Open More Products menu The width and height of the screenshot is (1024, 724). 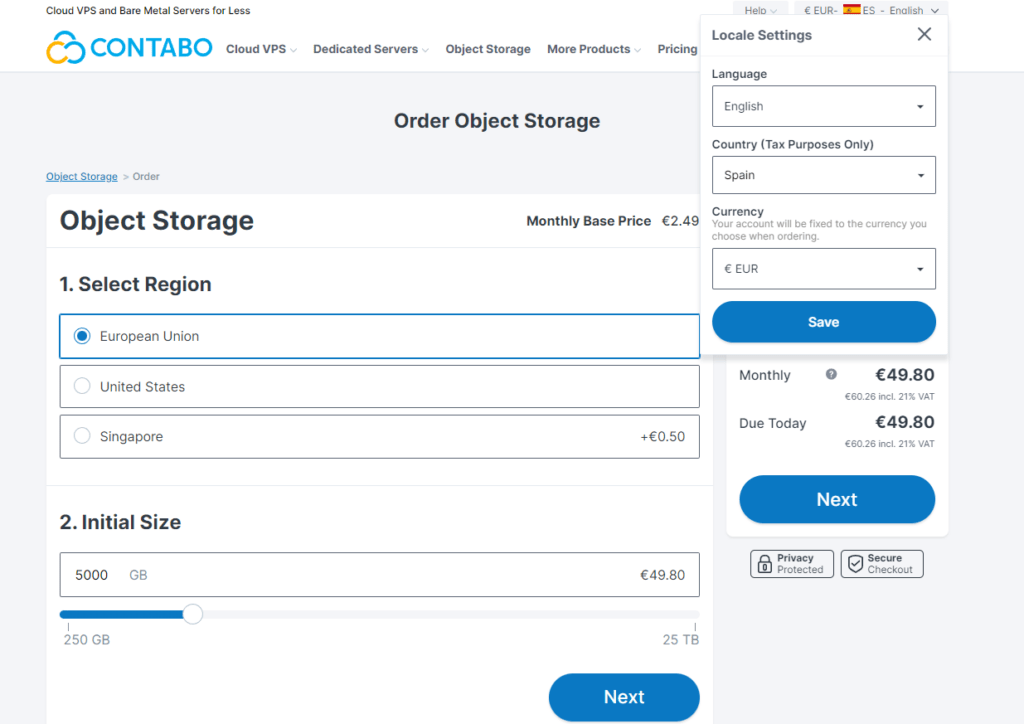[x=594, y=49]
